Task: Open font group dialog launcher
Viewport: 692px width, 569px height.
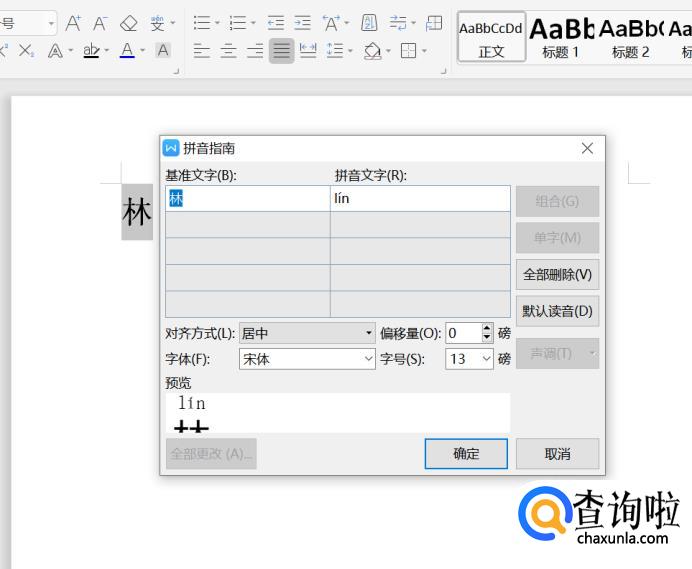Action: coord(176,71)
